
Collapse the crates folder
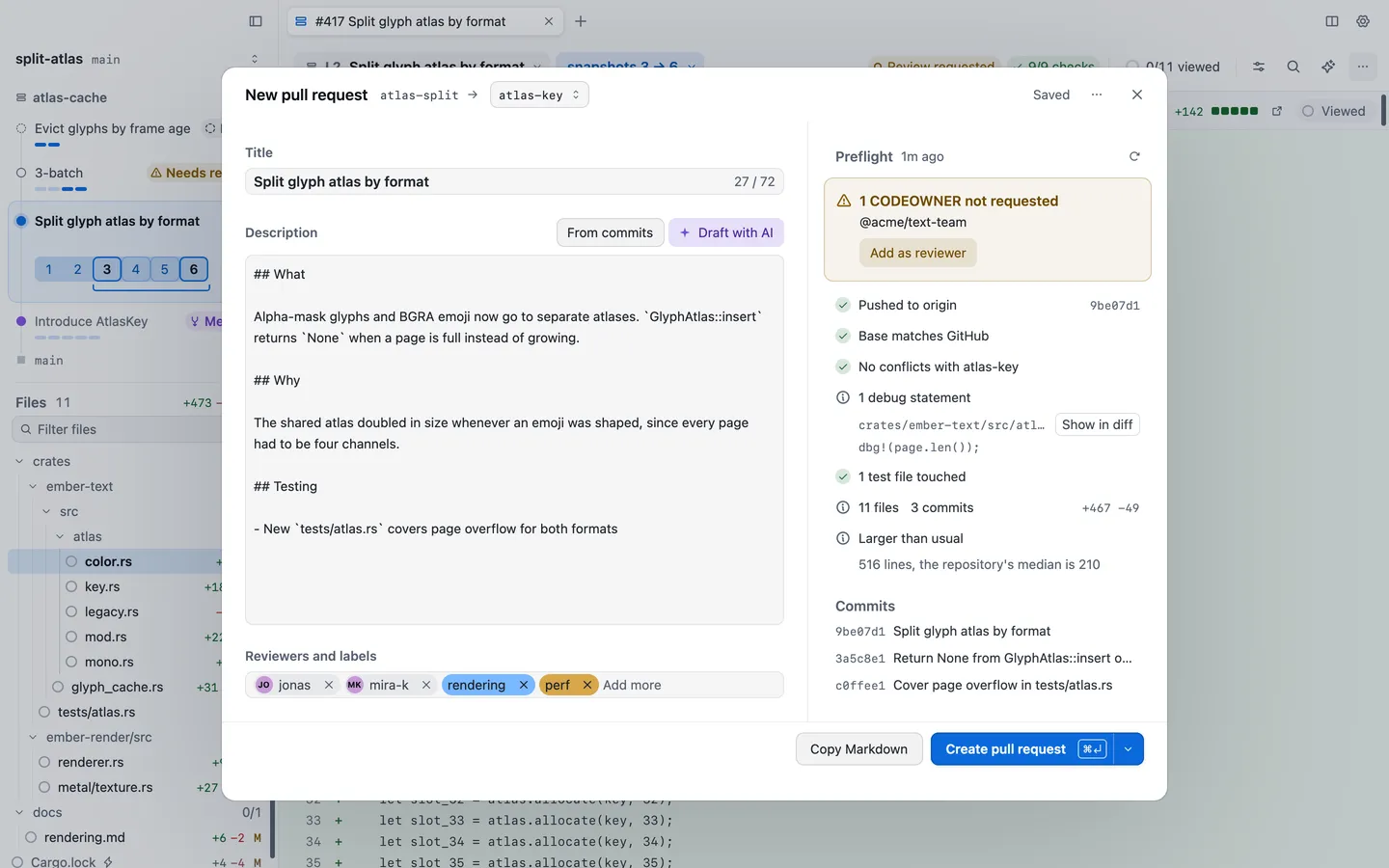tap(19, 461)
